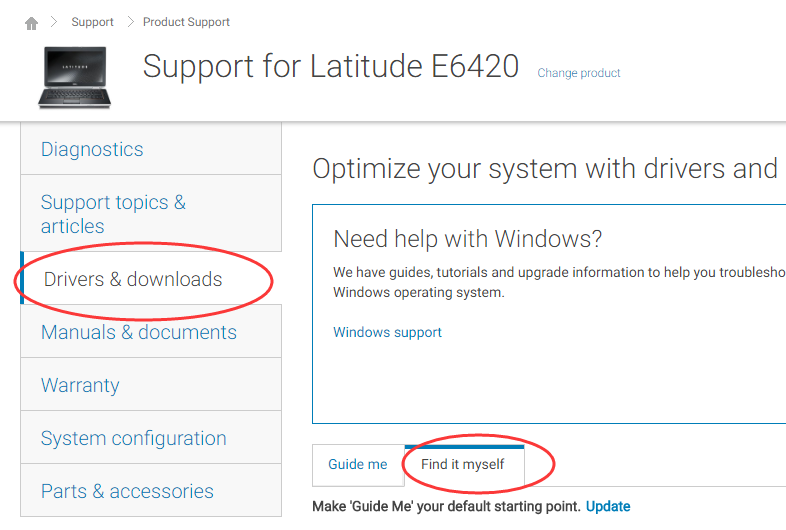This screenshot has width=786, height=530.
Task: Click the home icon in the breadcrumb
Action: tap(31, 22)
